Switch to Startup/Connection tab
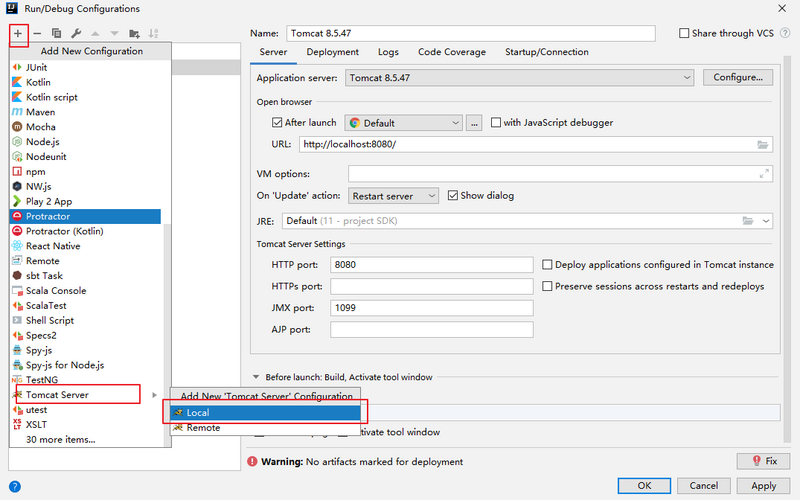800x500 pixels. (x=547, y=52)
